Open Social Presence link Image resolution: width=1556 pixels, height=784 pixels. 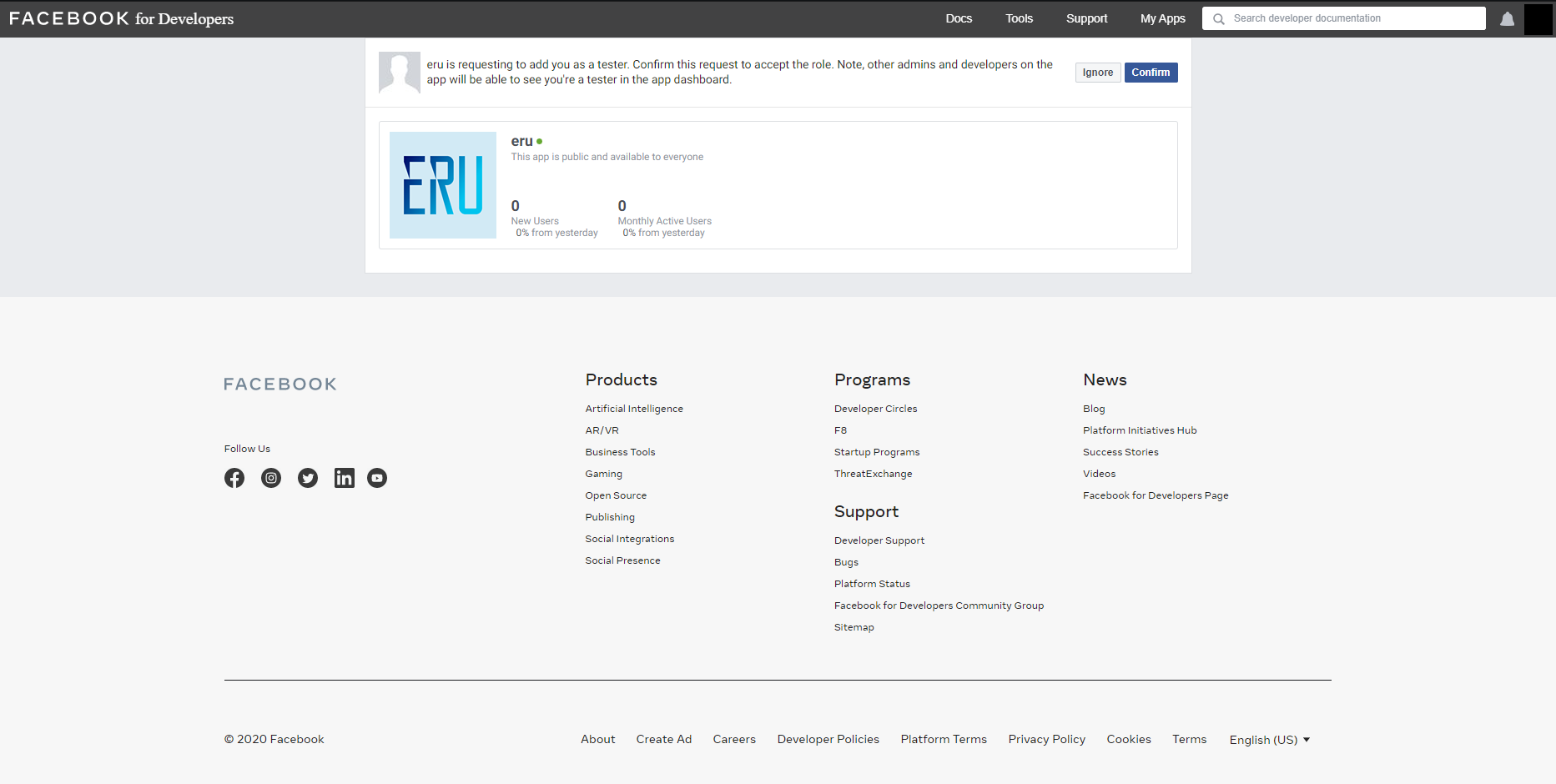pos(622,560)
